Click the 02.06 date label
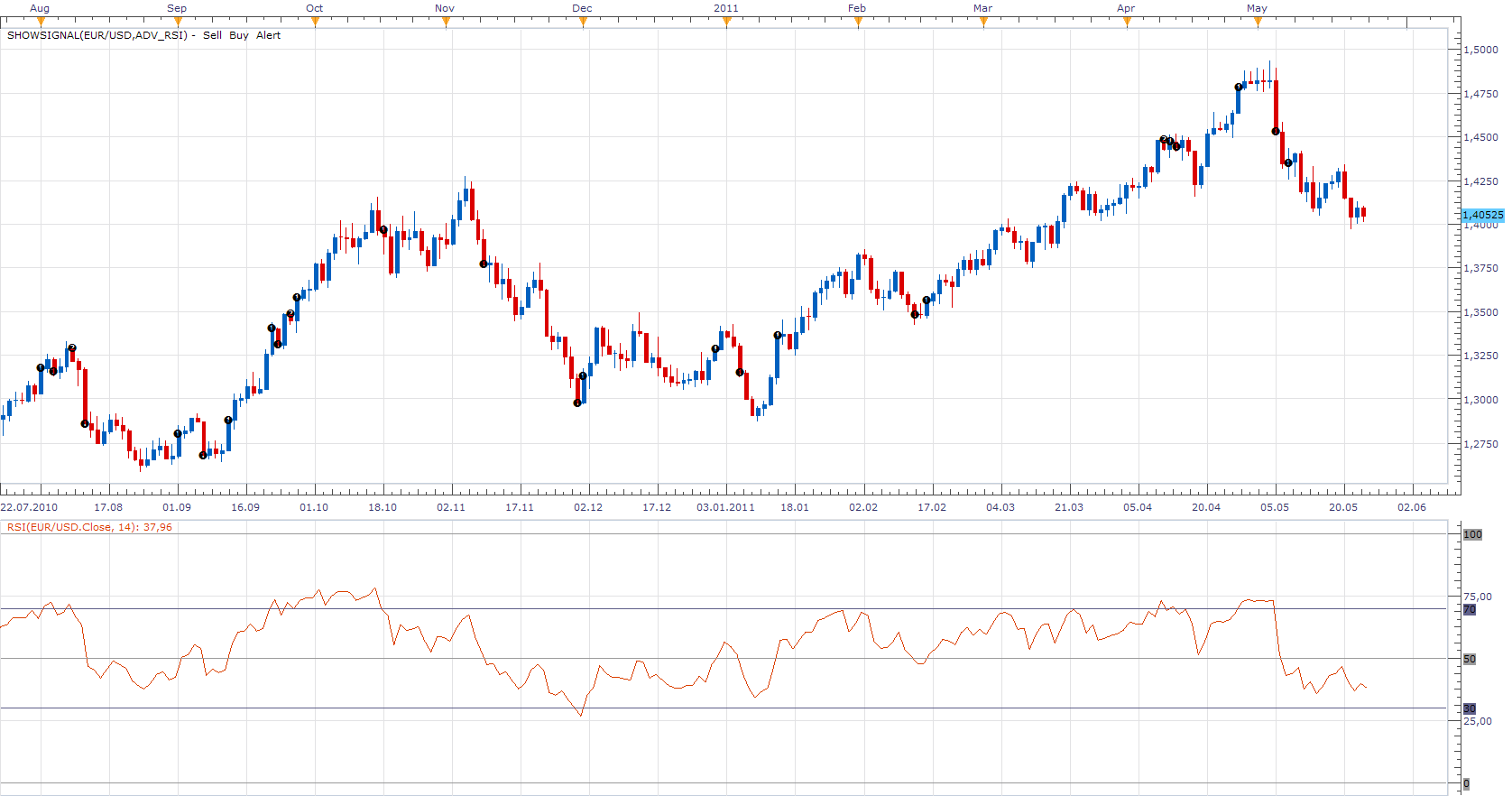The width and height of the screenshot is (1512, 796). click(x=1412, y=507)
